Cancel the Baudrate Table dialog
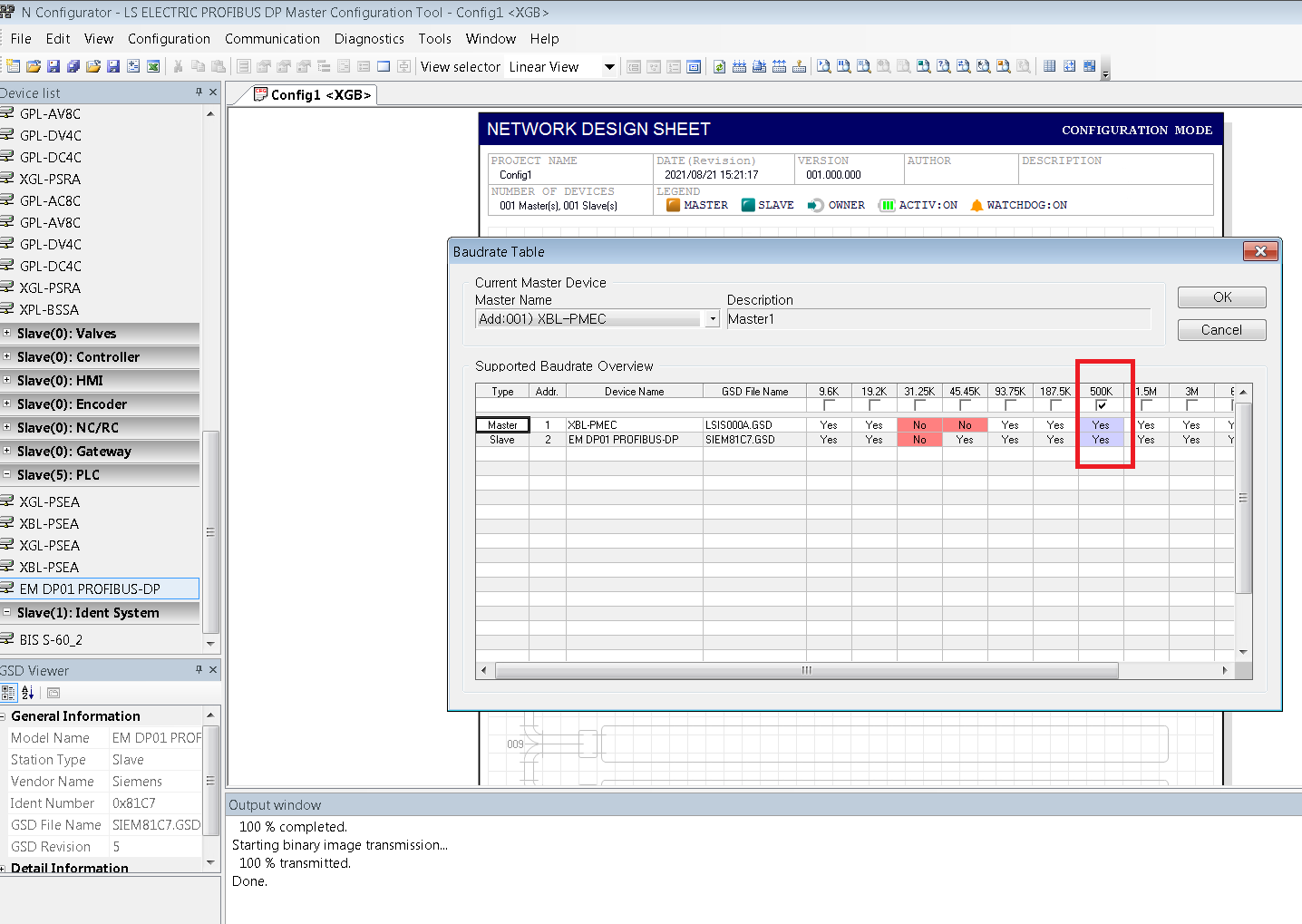The height and width of the screenshot is (924, 1302). coord(1221,330)
